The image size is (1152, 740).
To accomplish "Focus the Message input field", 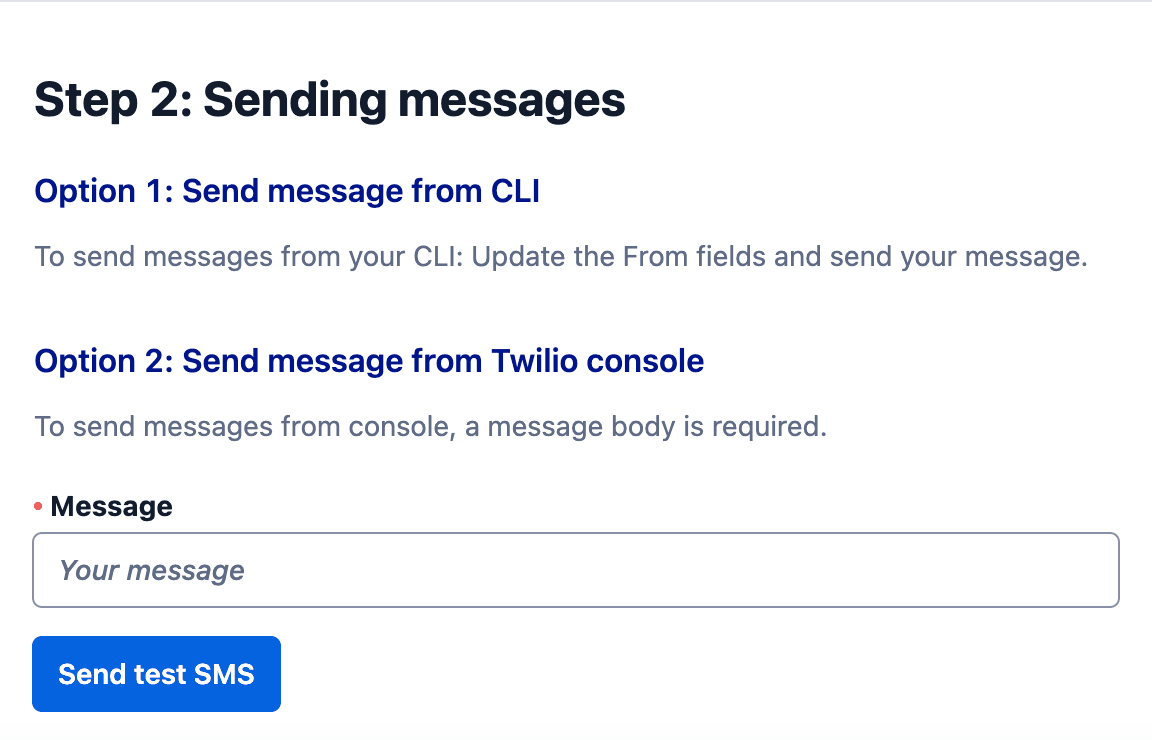I will click(575, 570).
